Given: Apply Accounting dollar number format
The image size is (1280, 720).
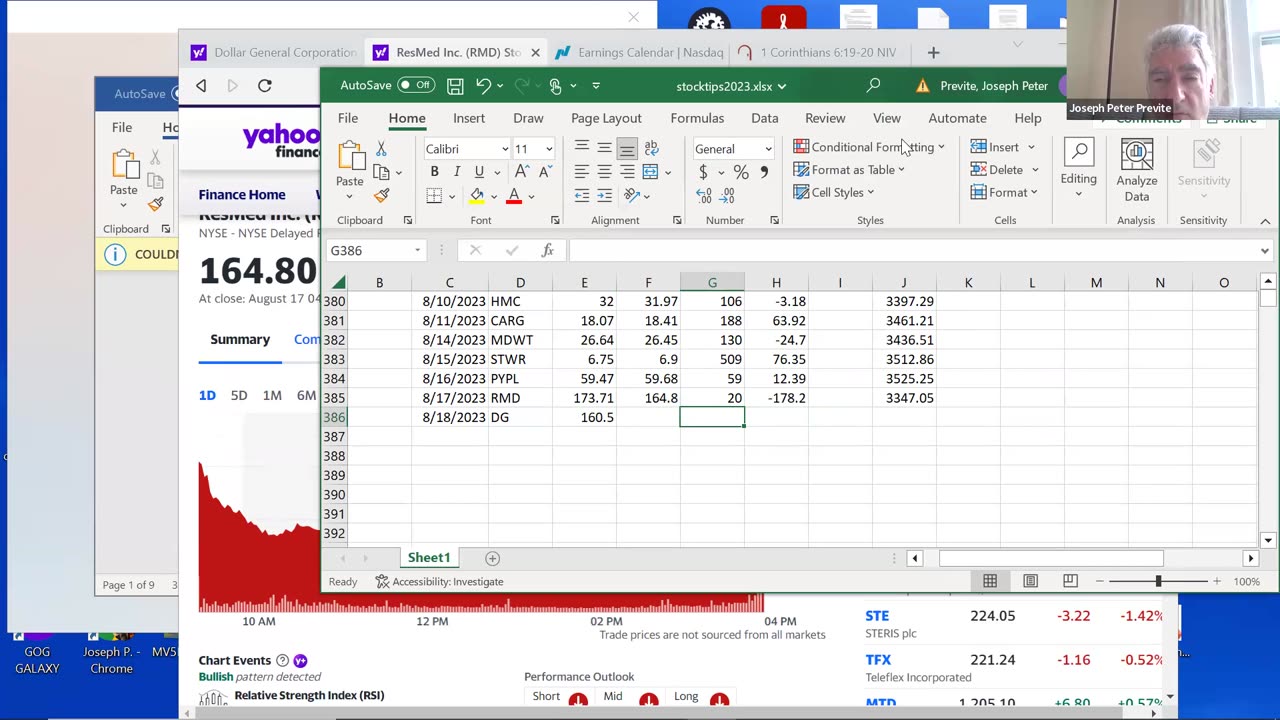Looking at the screenshot, I should pyautogui.click(x=703, y=172).
